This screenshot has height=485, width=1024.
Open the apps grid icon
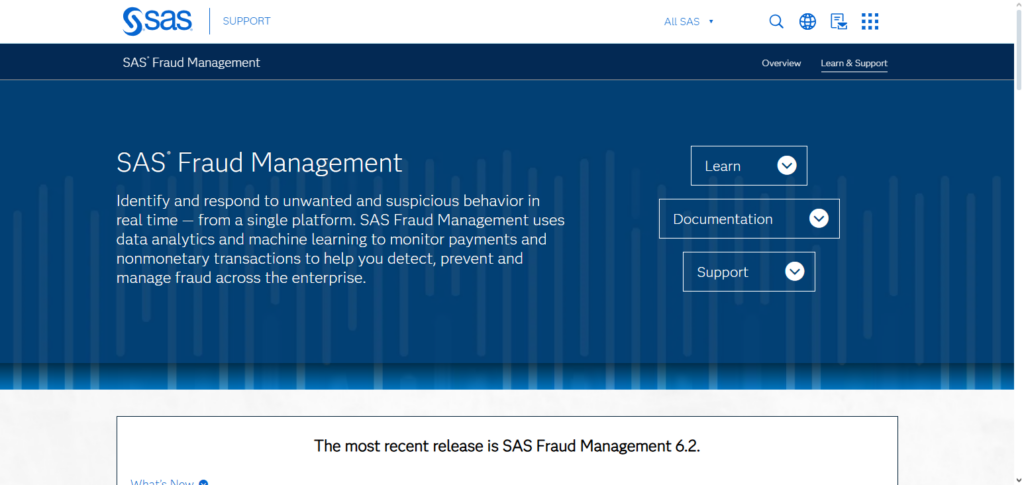click(x=870, y=22)
